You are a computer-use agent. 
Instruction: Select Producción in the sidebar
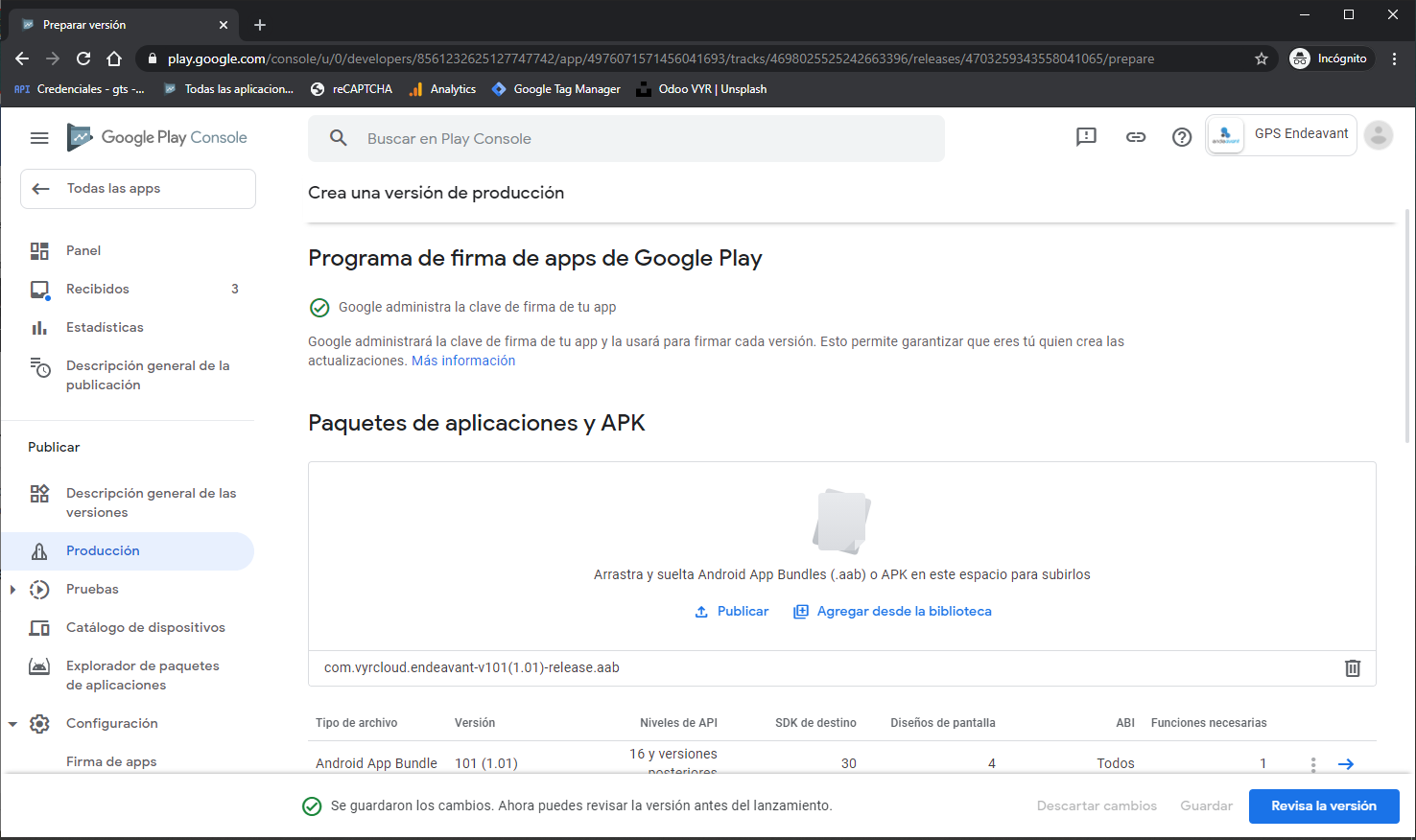(x=103, y=550)
